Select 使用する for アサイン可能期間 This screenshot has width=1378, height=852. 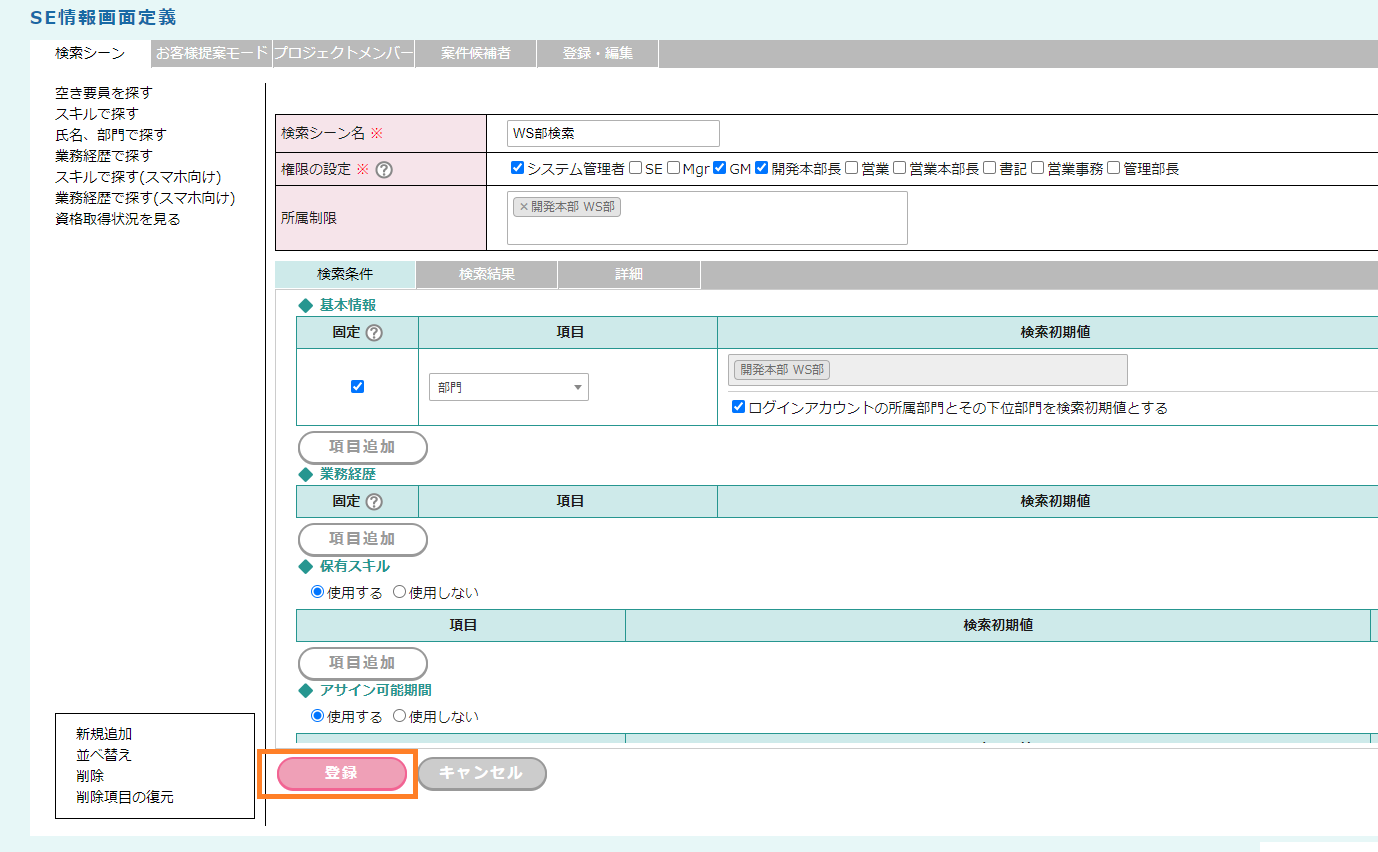point(318,716)
